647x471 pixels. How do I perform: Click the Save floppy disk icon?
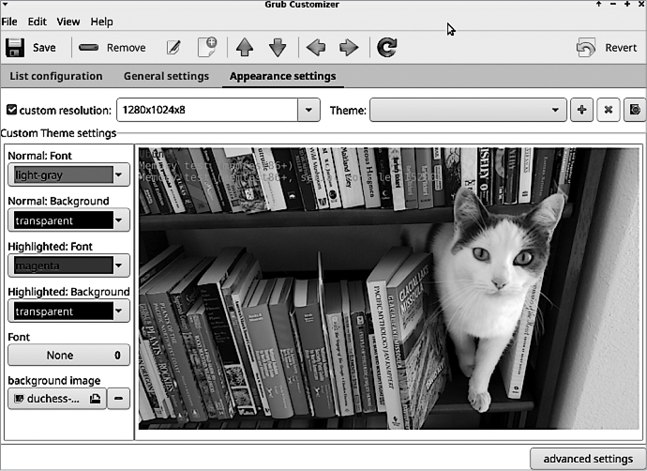(x=15, y=47)
